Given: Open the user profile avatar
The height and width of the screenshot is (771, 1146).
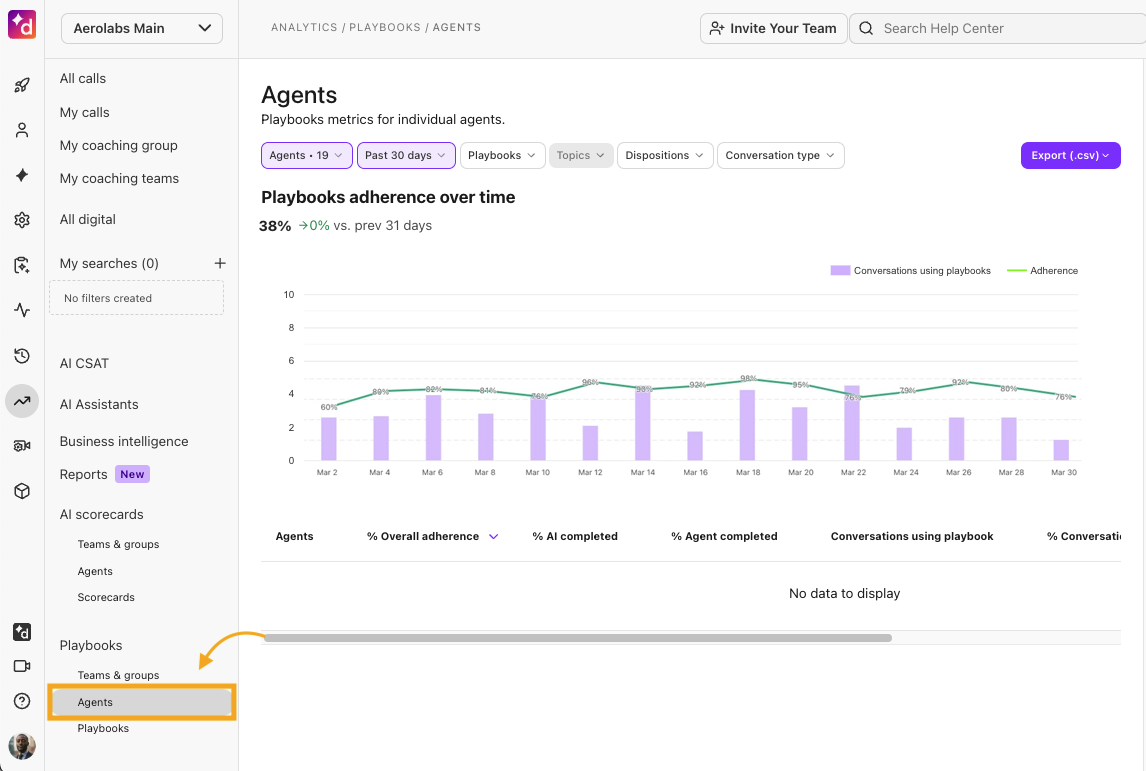Looking at the screenshot, I should point(22,746).
